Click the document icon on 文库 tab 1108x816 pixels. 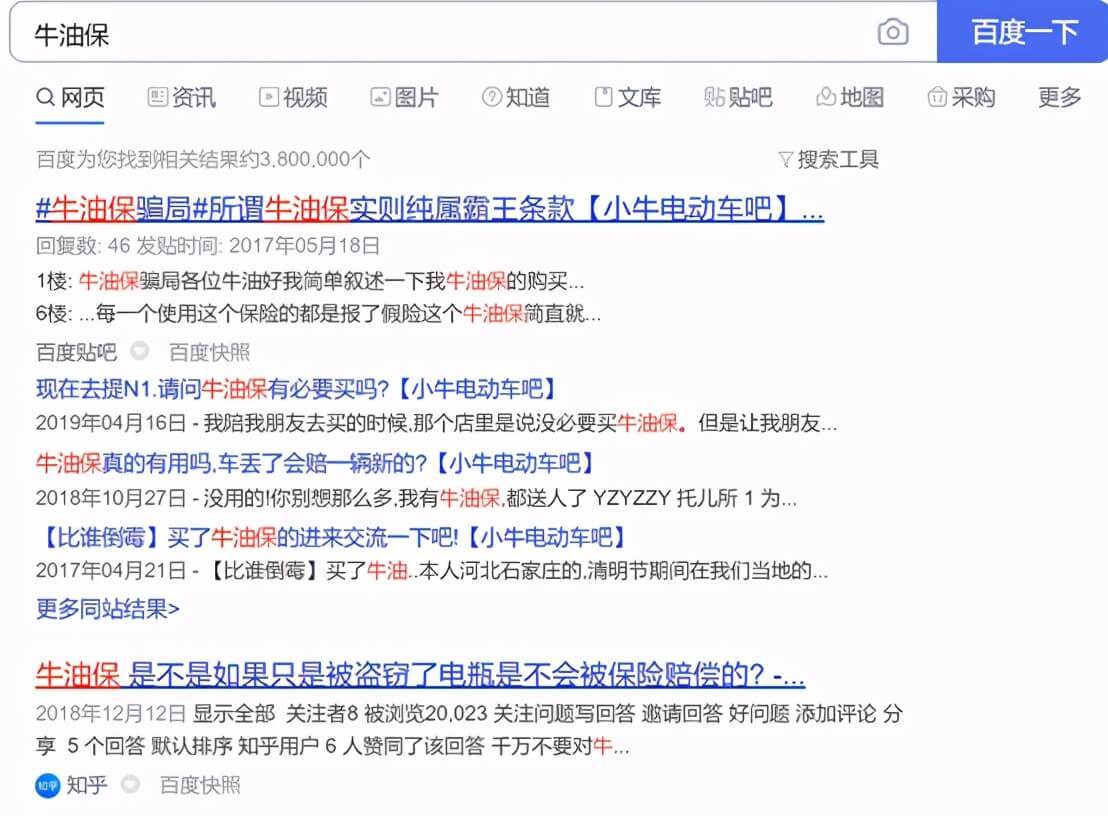(x=603, y=97)
